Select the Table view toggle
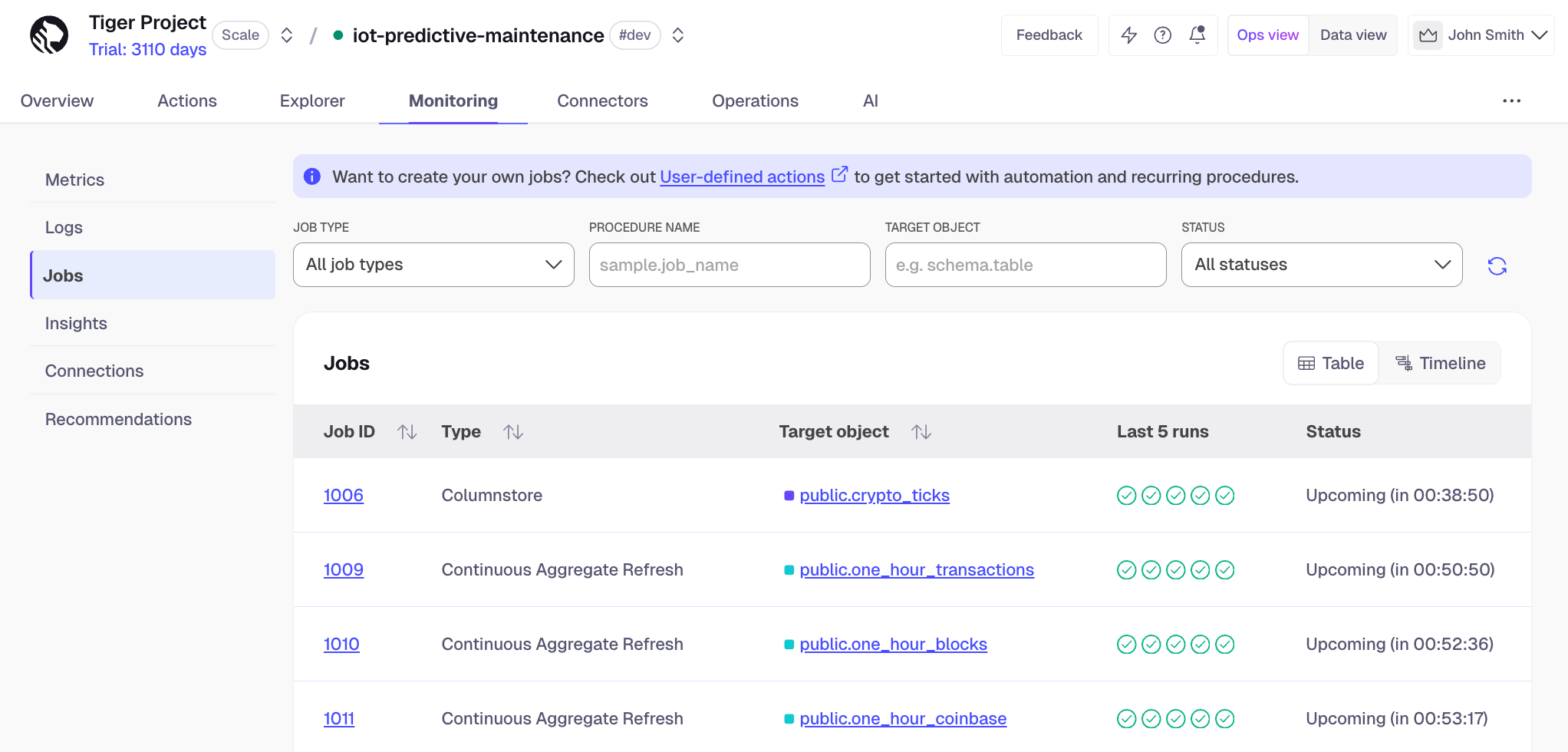Screen dimensions: 1568x752 (1331, 364)
